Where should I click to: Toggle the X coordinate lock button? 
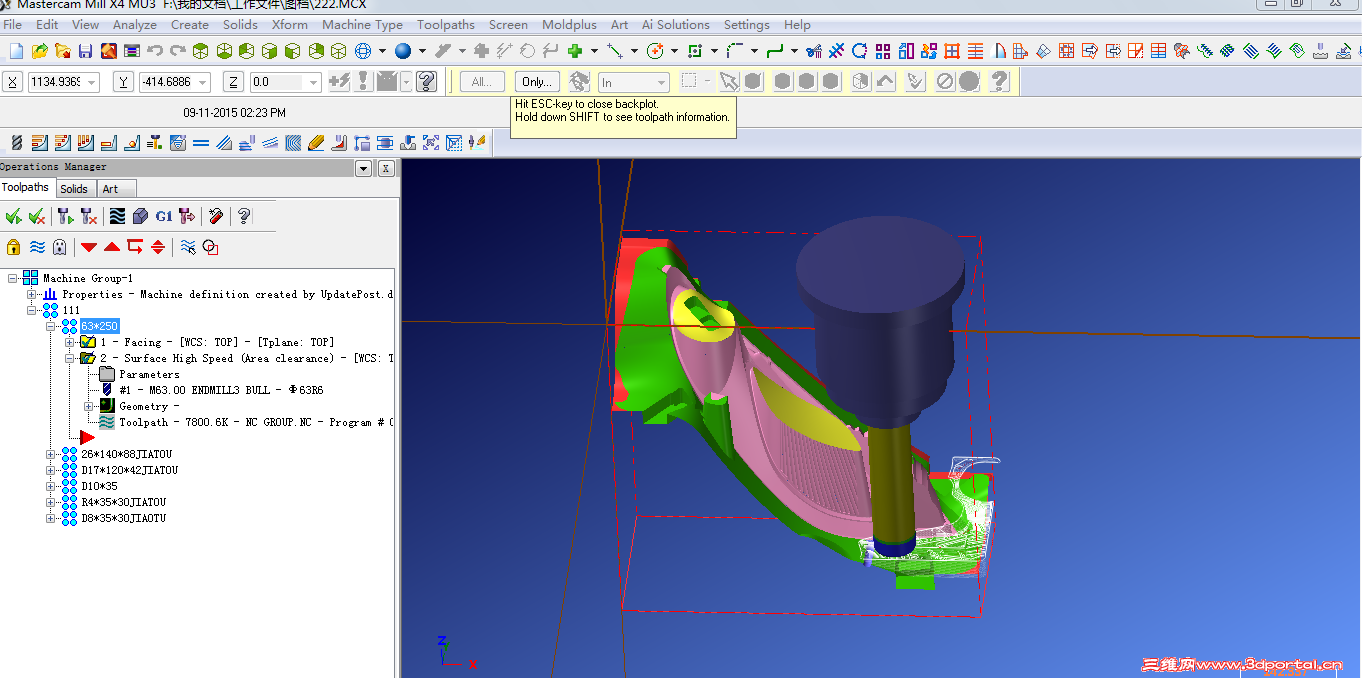(13, 82)
